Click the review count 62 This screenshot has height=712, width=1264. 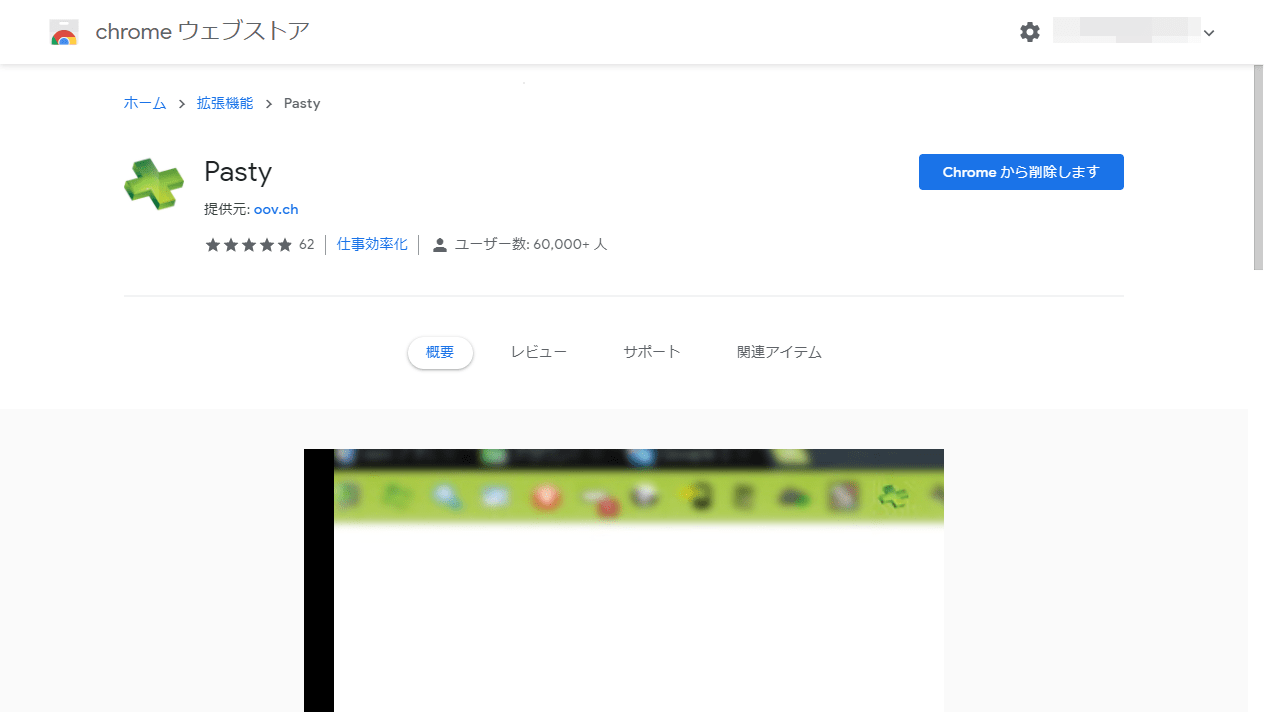click(x=306, y=245)
